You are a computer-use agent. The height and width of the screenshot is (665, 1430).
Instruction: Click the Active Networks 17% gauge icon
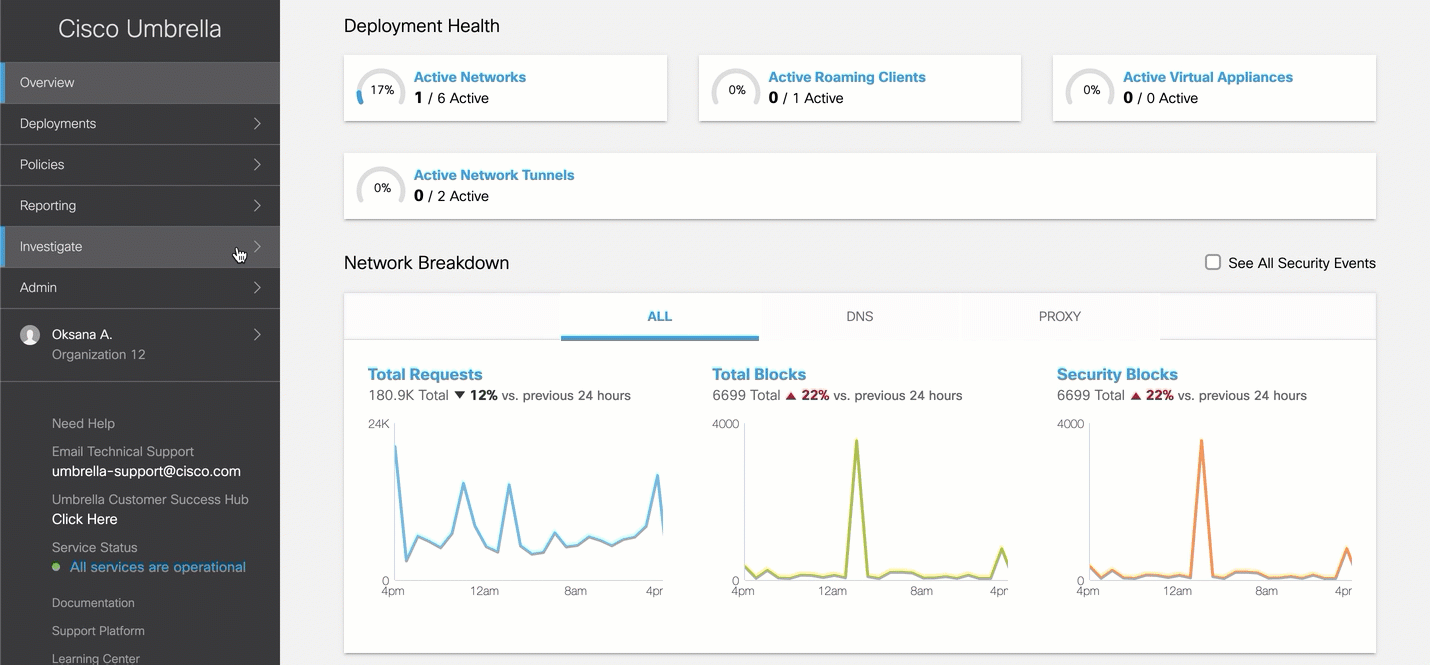click(x=381, y=90)
